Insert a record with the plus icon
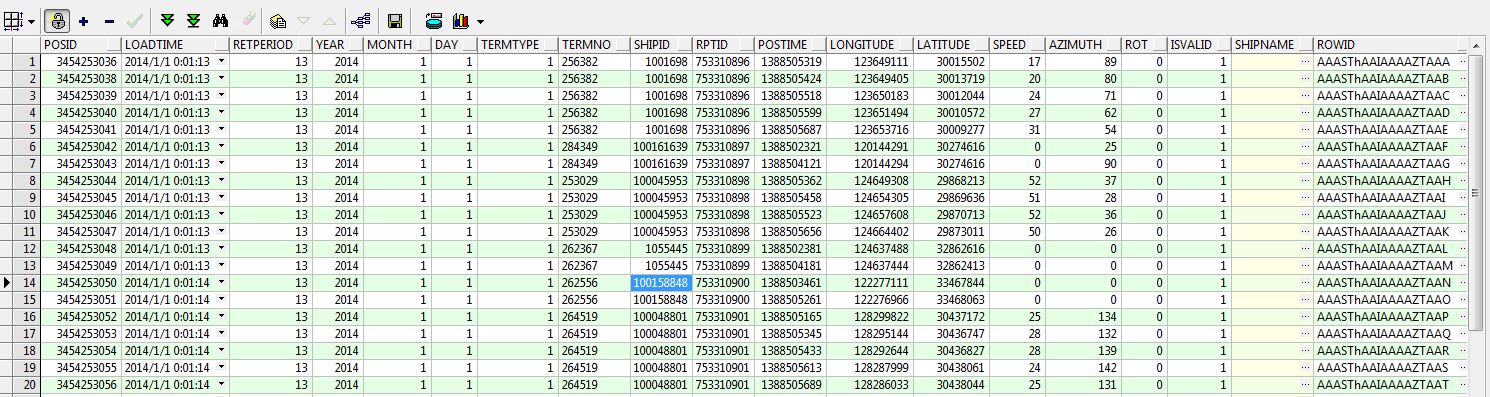The image size is (1490, 397). (83, 20)
